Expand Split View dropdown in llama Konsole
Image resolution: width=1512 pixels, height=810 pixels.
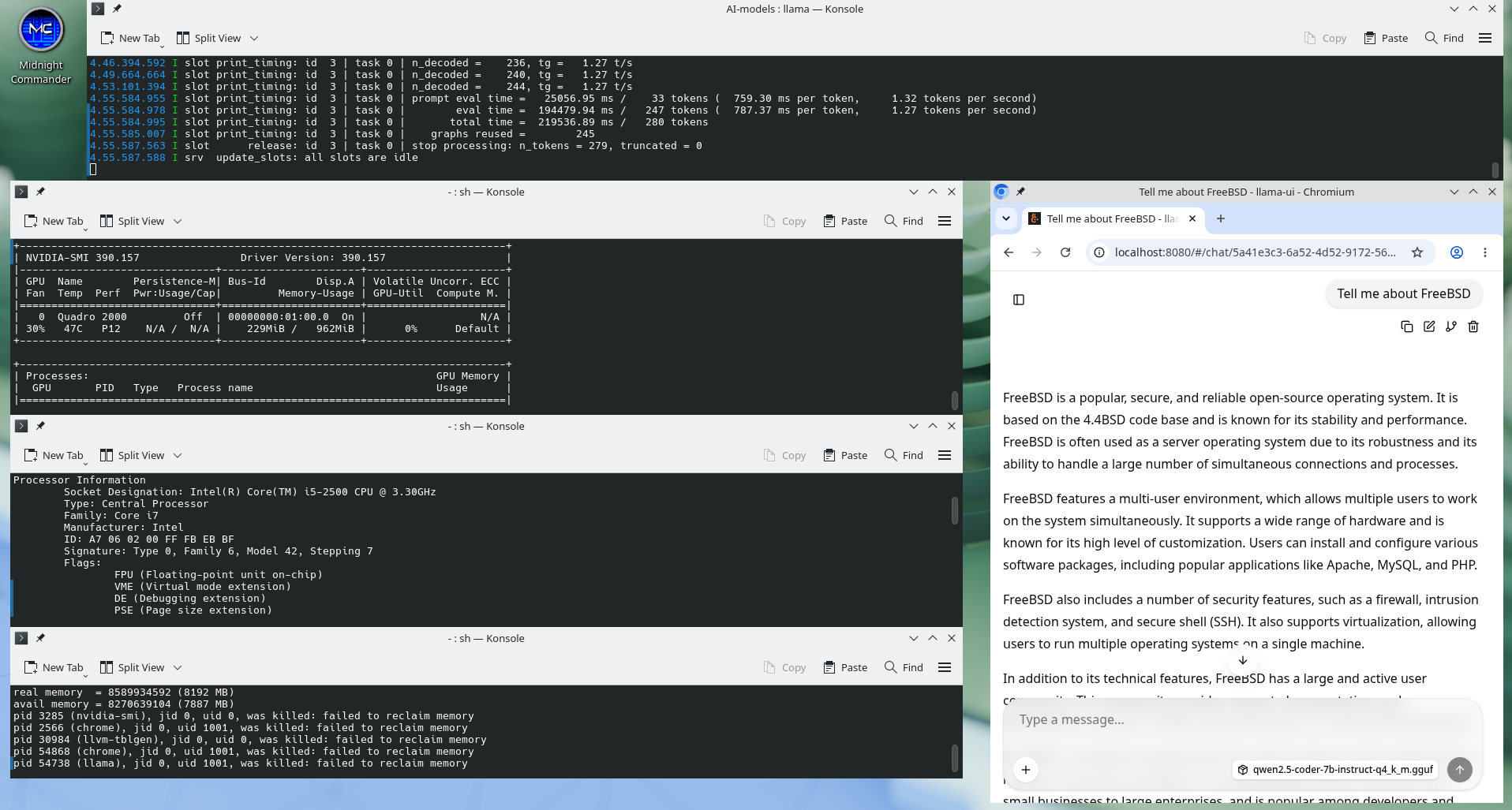click(254, 38)
